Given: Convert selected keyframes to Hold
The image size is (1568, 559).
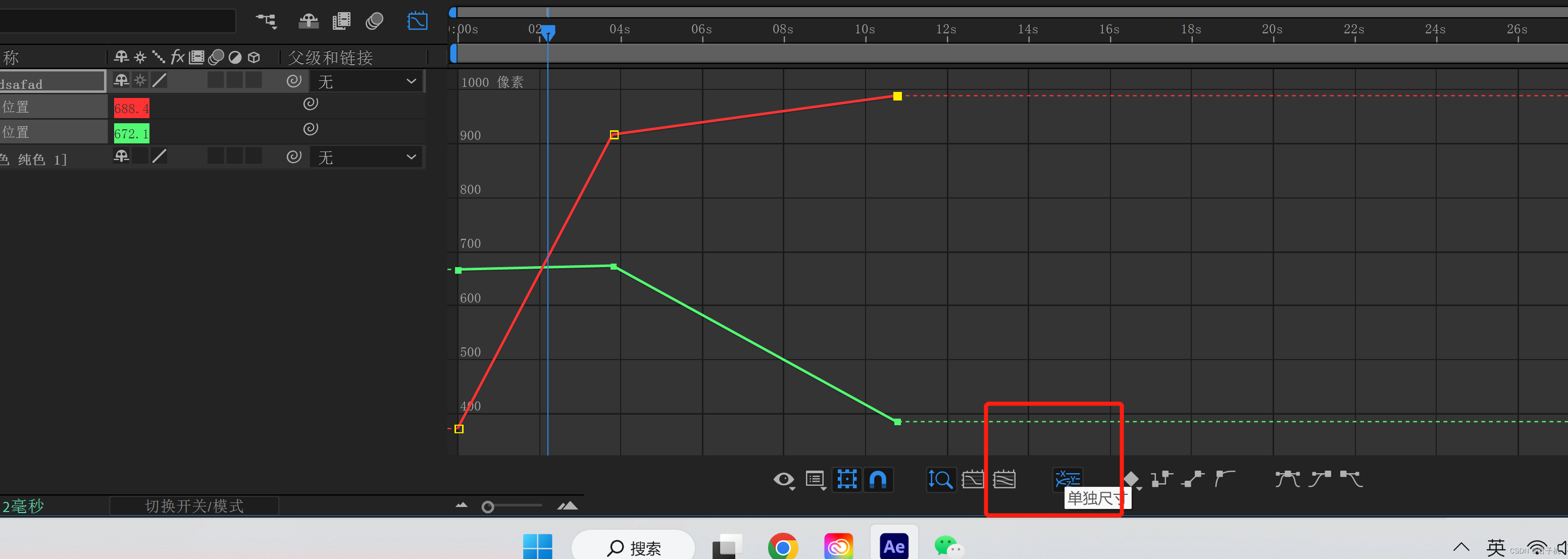Looking at the screenshot, I should [x=1161, y=479].
